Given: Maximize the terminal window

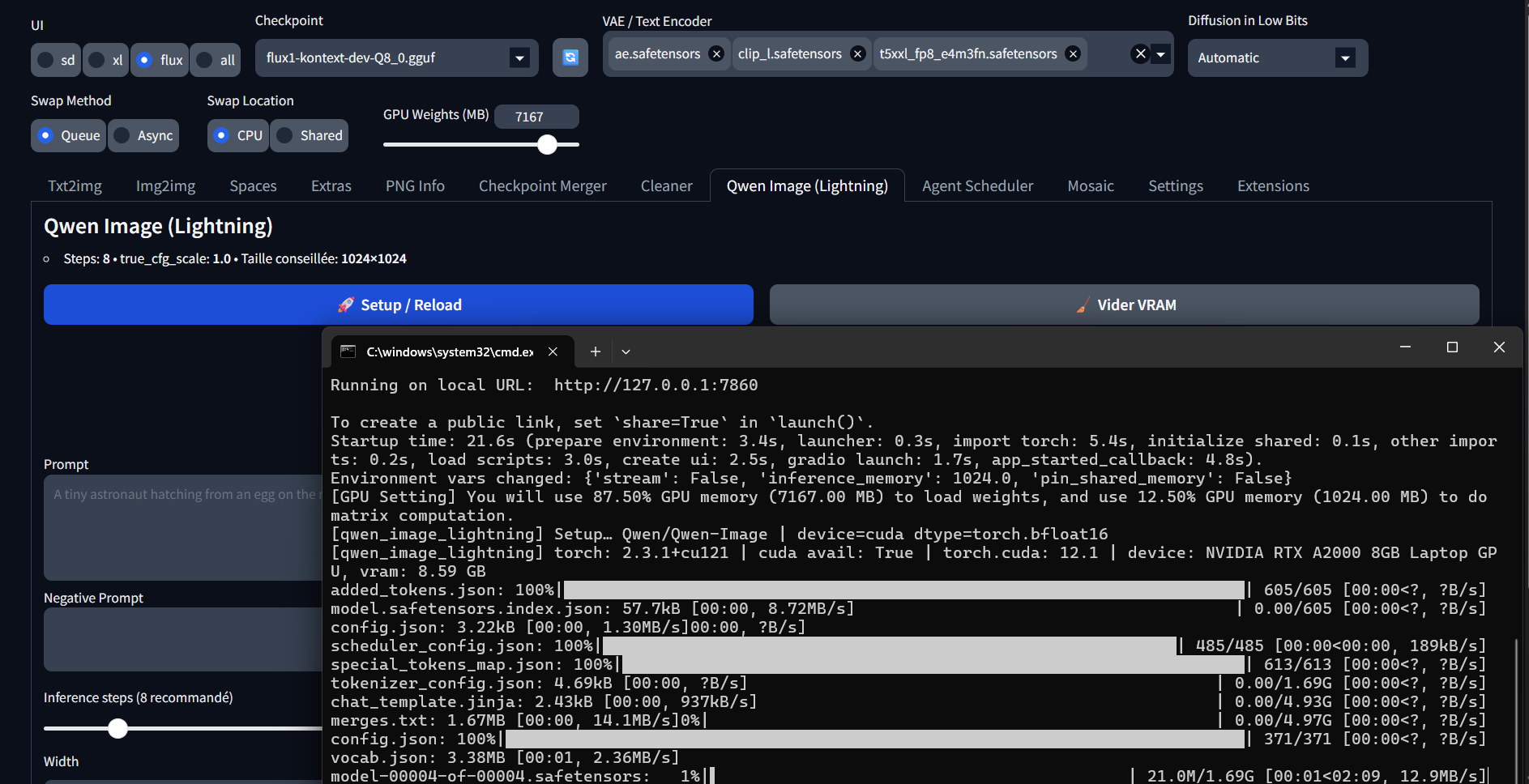Looking at the screenshot, I should [x=1453, y=347].
